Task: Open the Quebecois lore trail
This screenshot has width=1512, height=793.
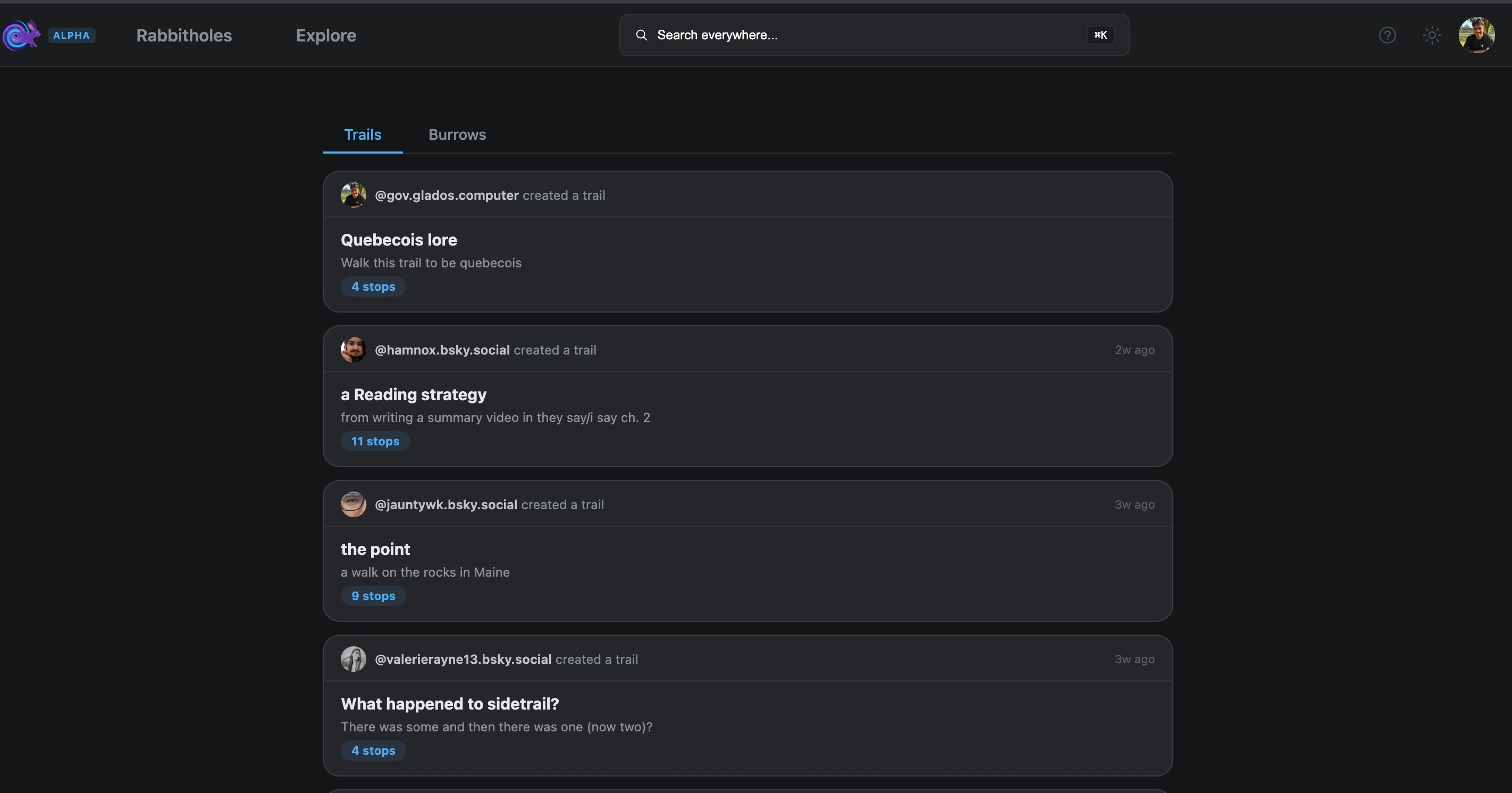Action: click(x=399, y=240)
